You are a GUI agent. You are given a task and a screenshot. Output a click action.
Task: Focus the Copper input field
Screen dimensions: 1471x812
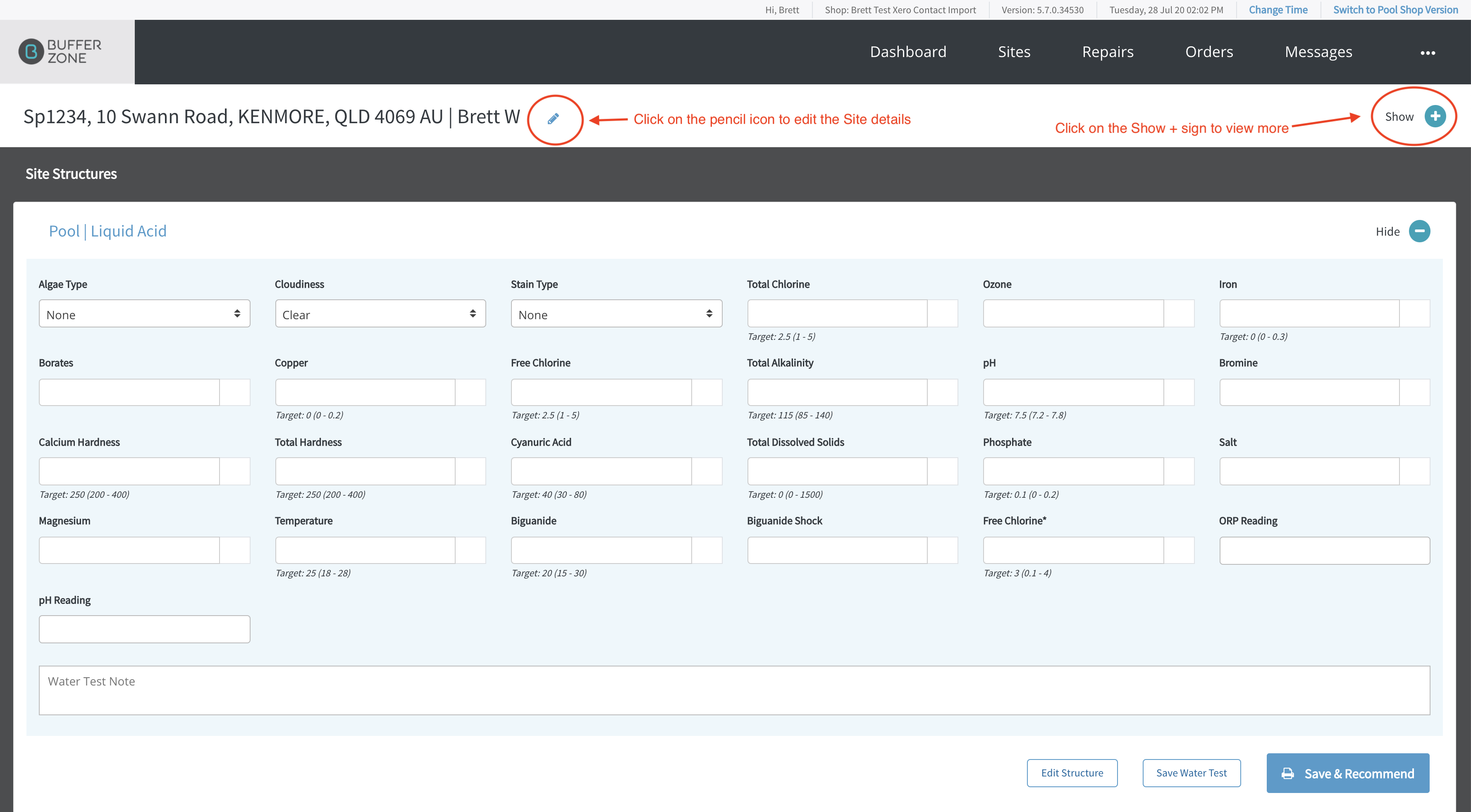365,392
